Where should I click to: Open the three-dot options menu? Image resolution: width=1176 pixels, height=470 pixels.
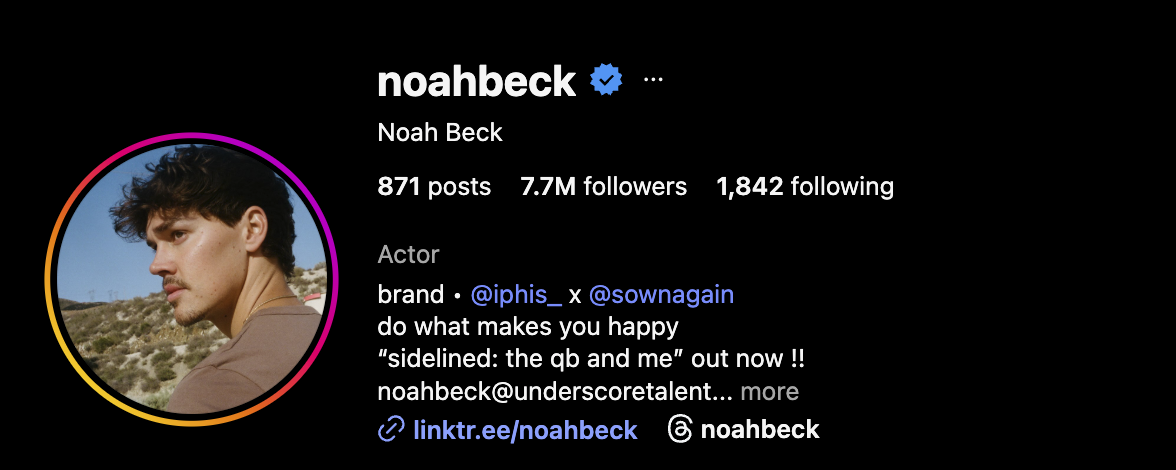[x=653, y=80]
